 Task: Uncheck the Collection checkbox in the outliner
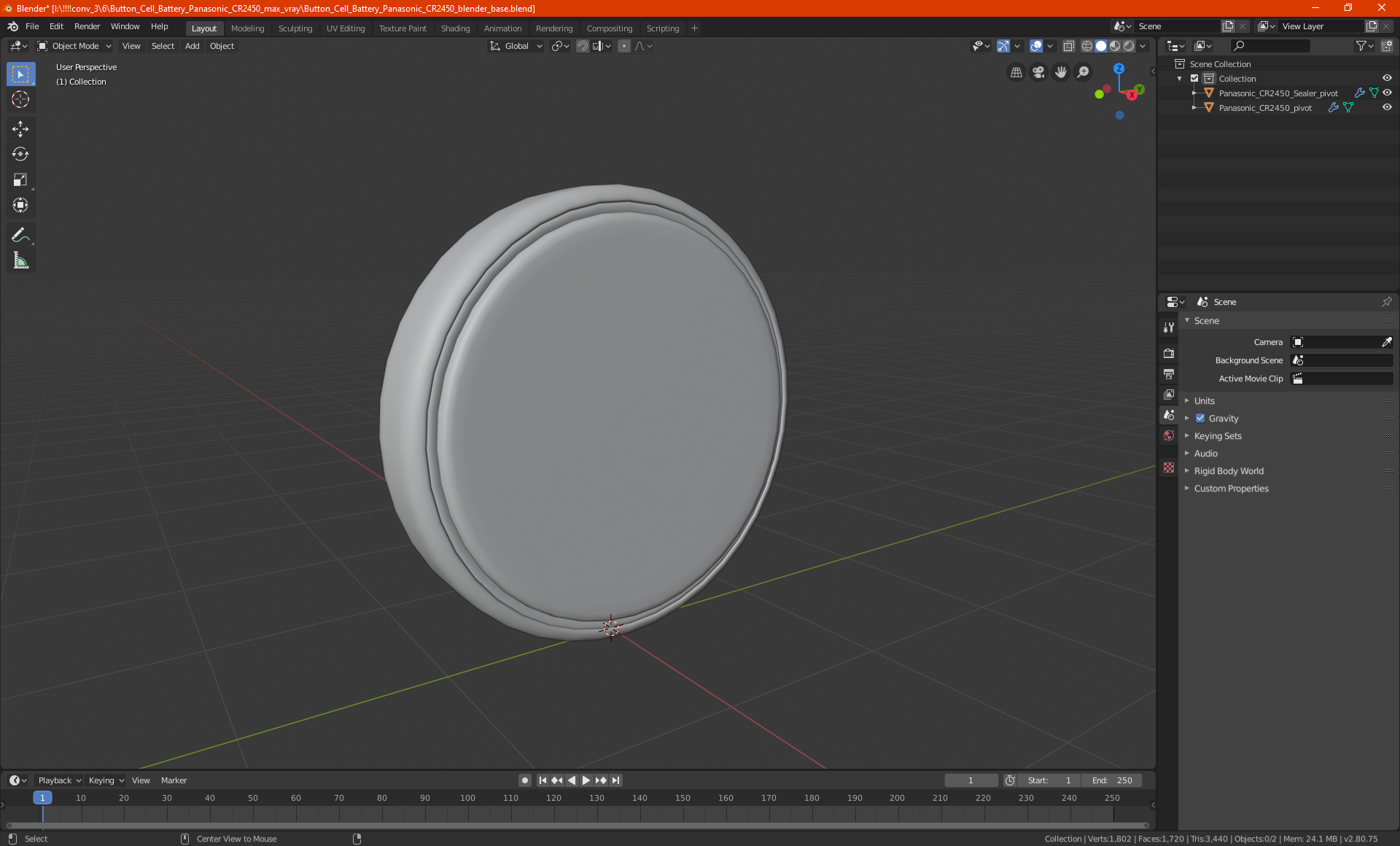click(1194, 79)
